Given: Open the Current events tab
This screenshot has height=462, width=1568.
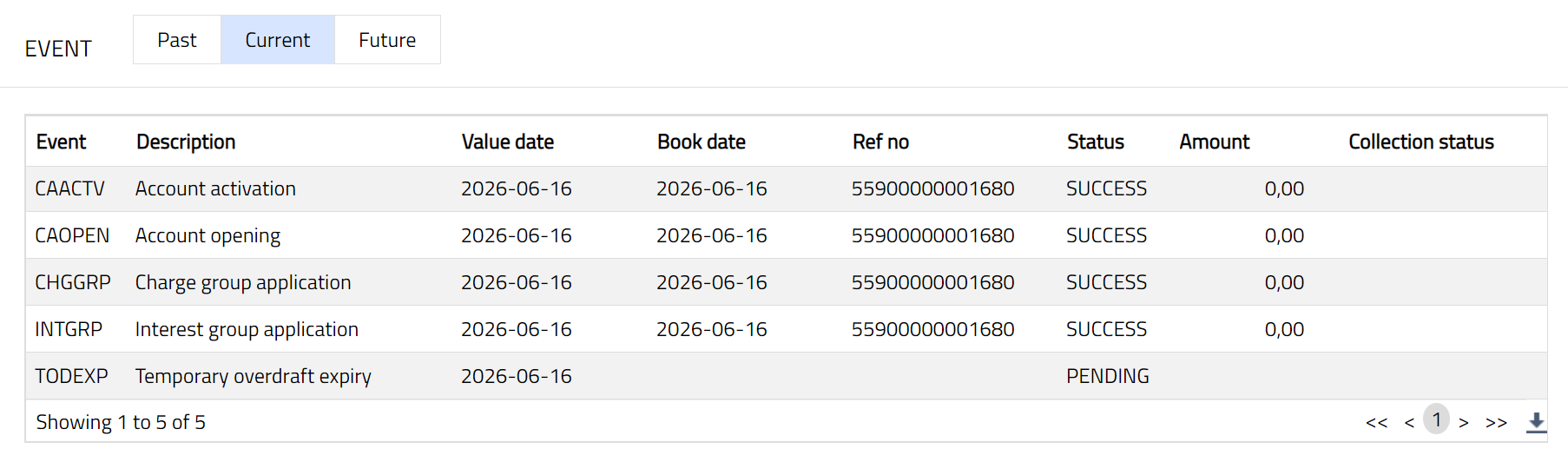Looking at the screenshot, I should [278, 40].
